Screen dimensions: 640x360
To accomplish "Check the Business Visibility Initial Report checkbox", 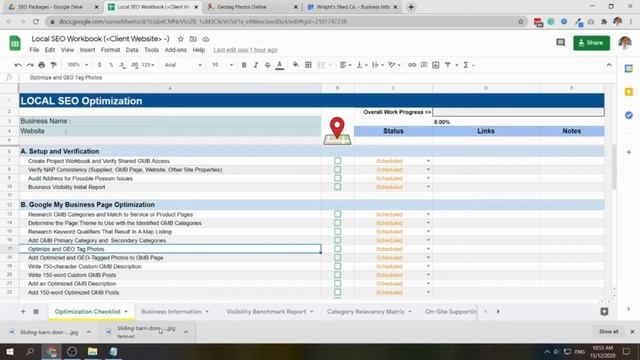I will 338,187.
